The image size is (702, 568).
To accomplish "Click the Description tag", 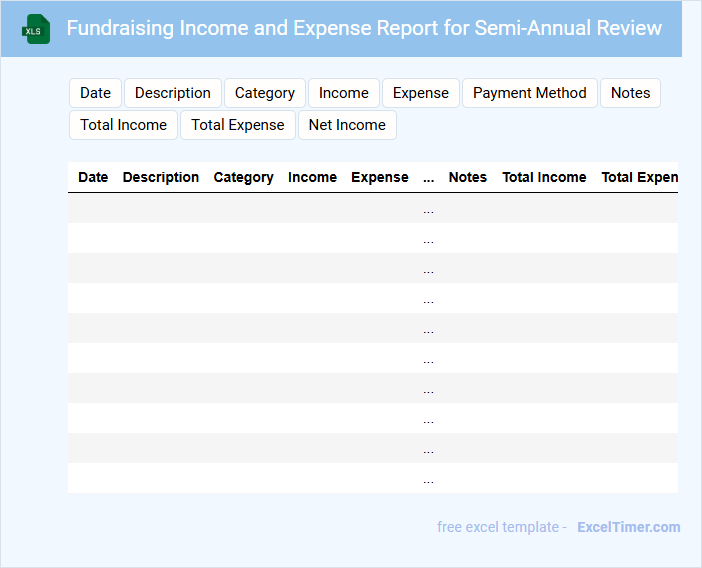I will 172,93.
